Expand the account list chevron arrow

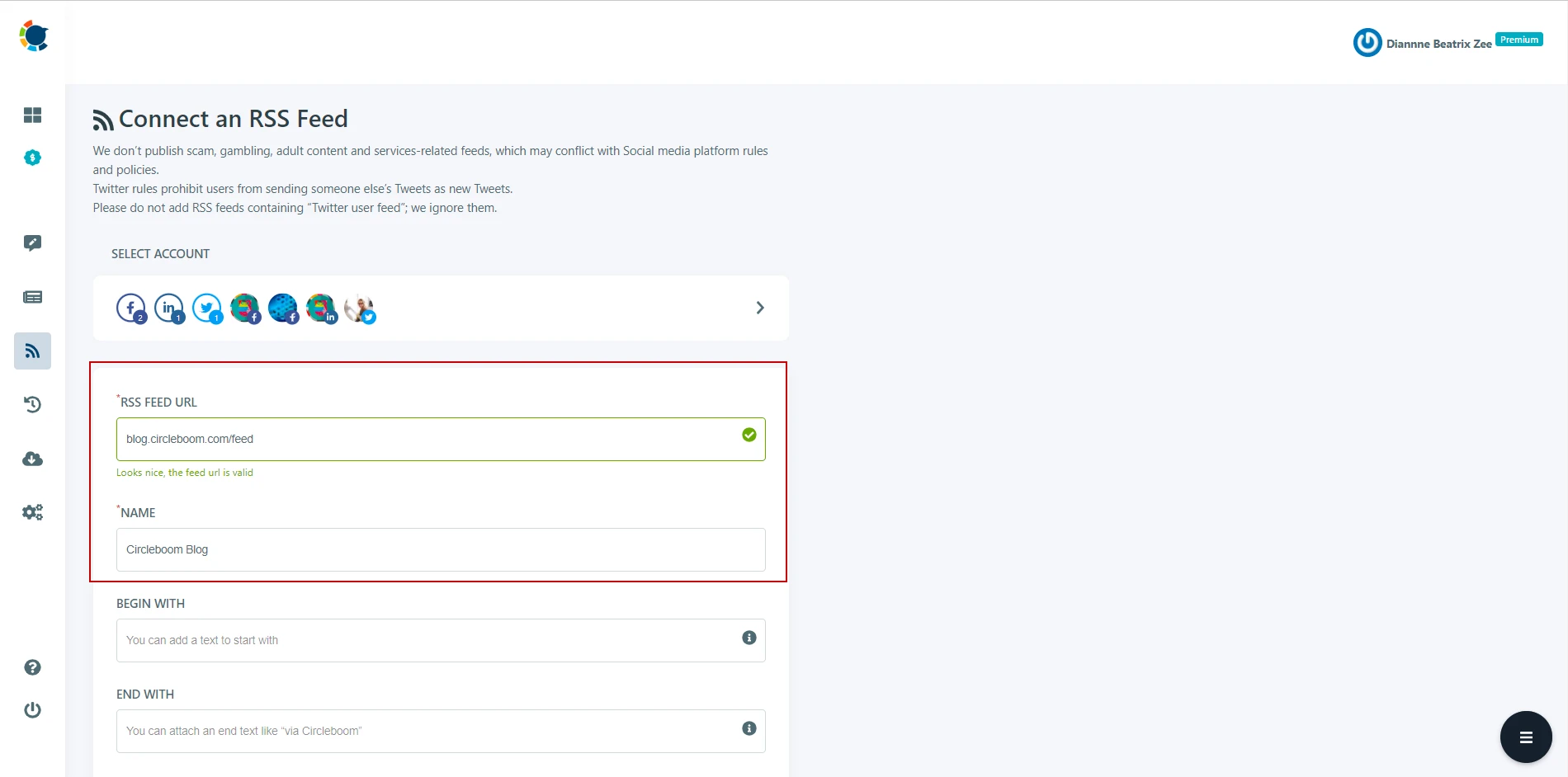[760, 308]
